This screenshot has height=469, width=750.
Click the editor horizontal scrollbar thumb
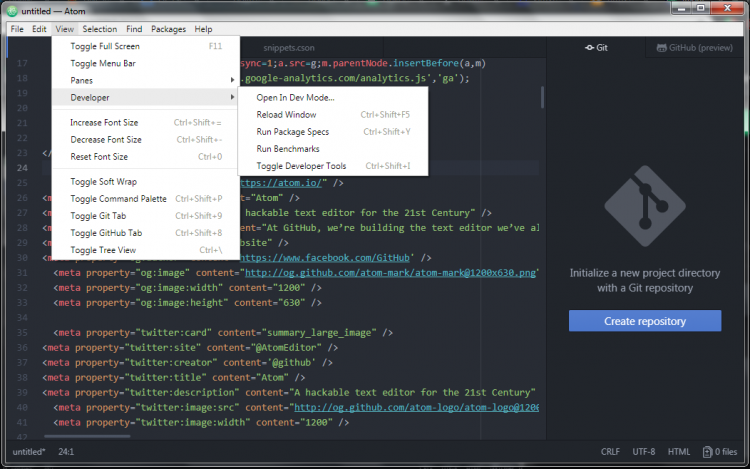click(x=87, y=436)
